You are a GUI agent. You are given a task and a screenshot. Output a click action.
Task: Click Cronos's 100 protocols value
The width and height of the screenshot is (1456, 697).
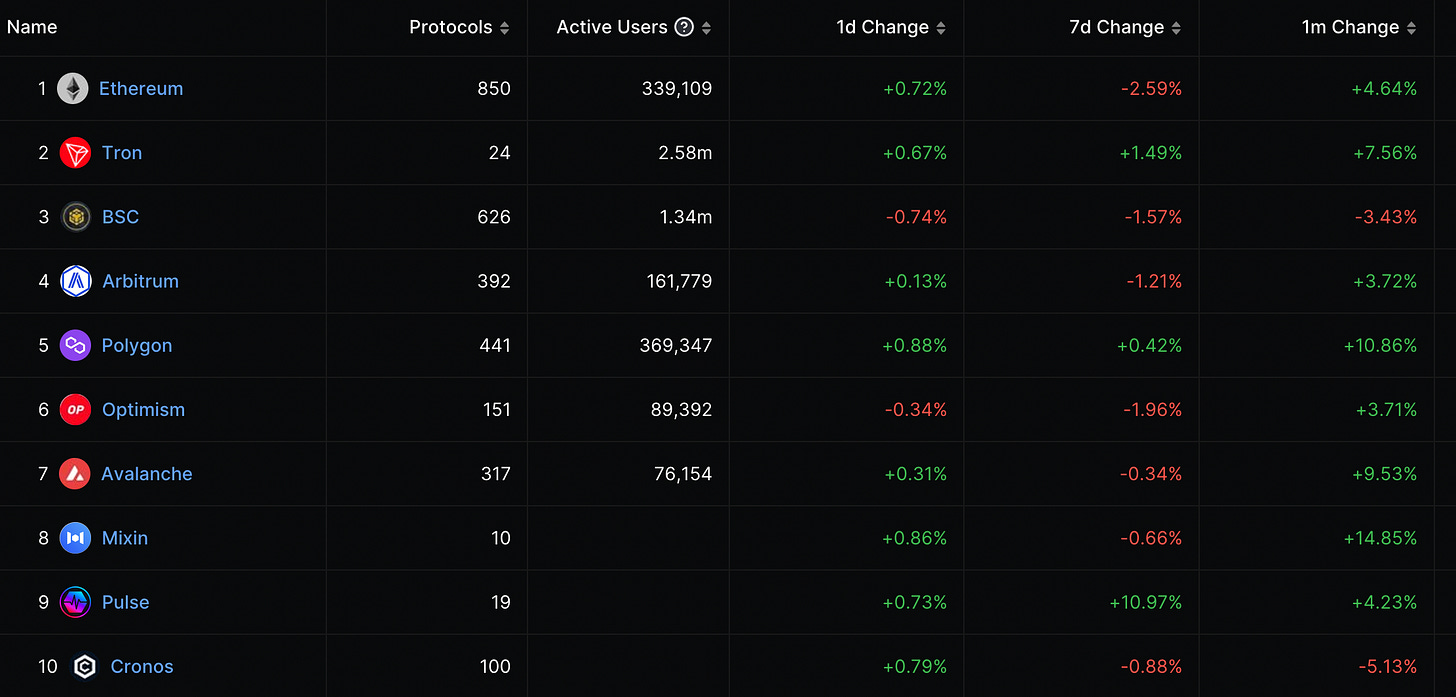point(495,666)
